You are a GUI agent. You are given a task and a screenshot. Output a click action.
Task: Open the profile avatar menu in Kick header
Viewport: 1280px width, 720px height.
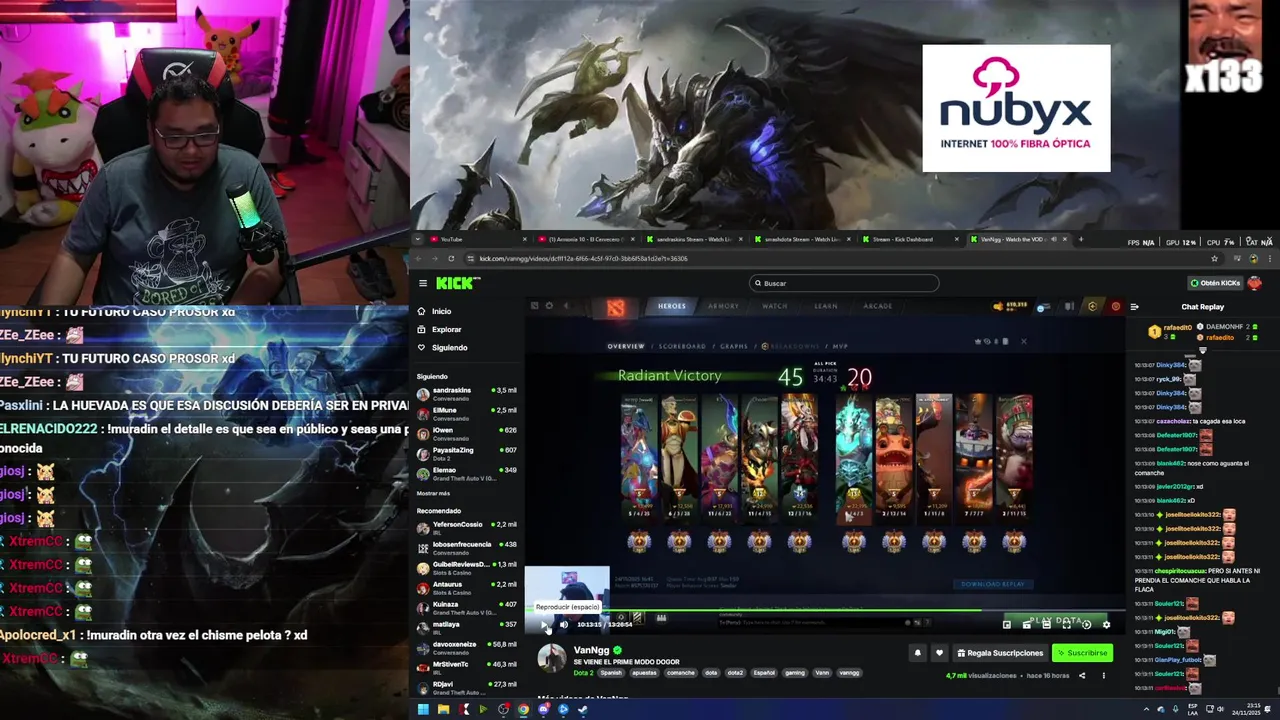[1255, 283]
